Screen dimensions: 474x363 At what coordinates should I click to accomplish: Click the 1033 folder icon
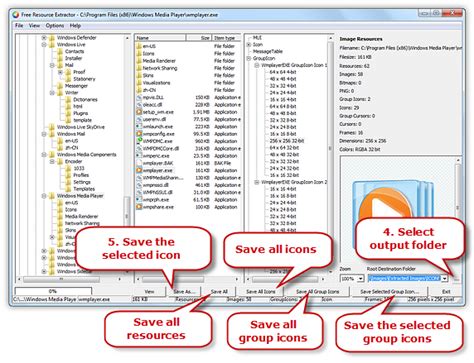(68, 168)
